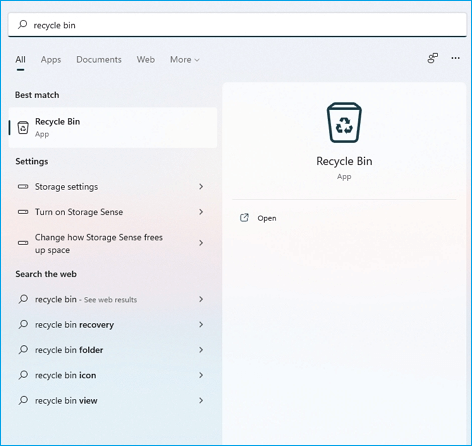Expand chevron for 'recycle bin view'
472x446 pixels.
(201, 401)
